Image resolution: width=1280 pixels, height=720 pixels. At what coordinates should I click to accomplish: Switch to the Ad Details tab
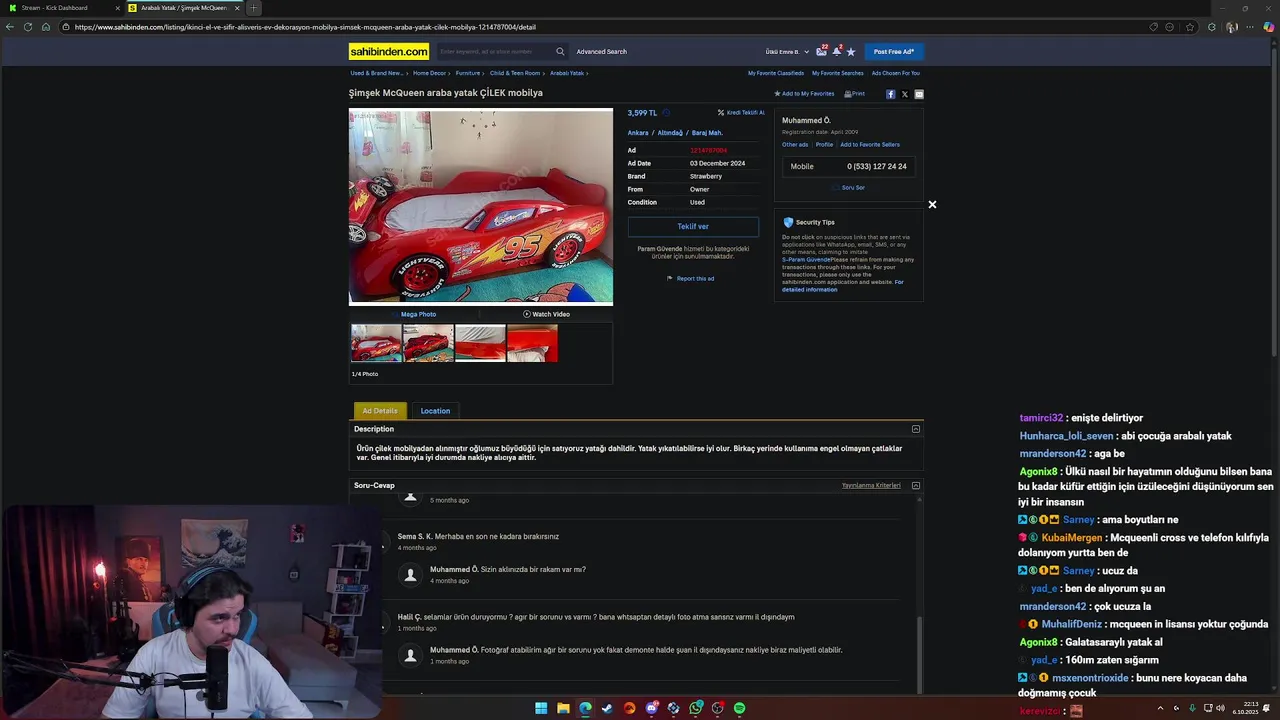tap(380, 411)
